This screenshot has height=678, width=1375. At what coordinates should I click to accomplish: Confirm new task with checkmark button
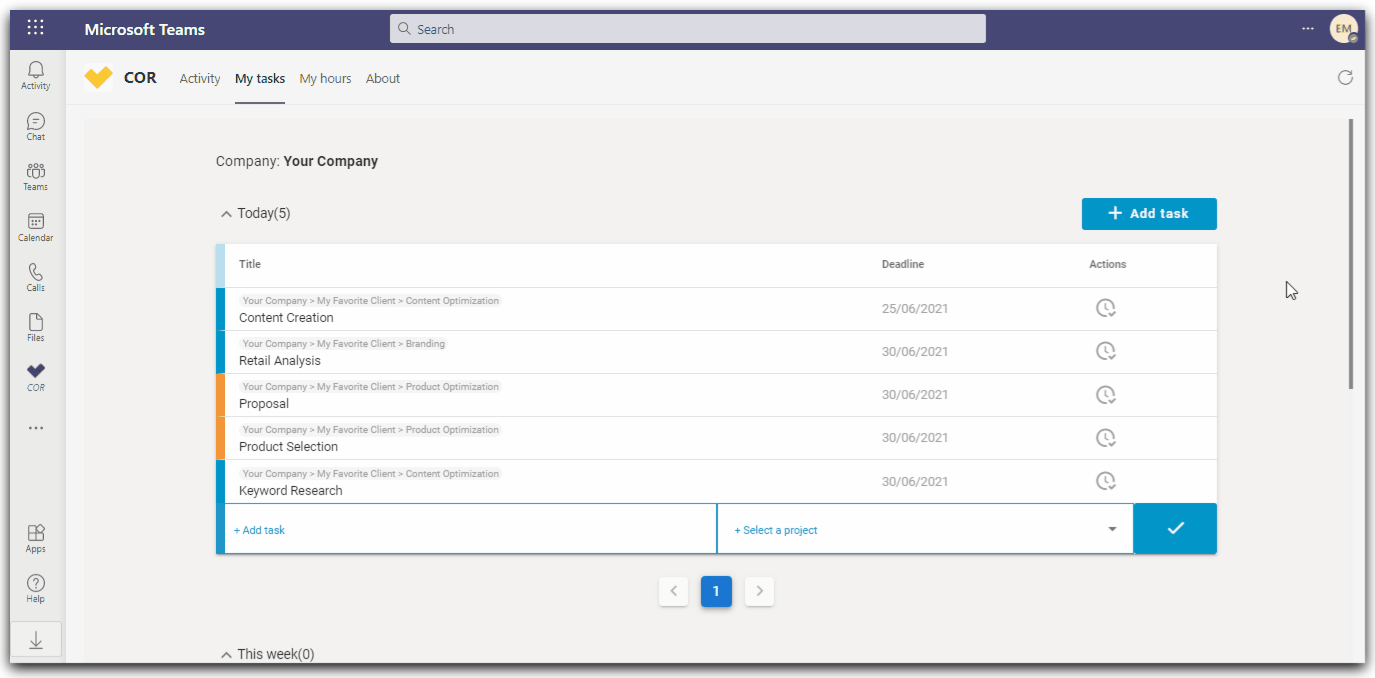(1175, 528)
